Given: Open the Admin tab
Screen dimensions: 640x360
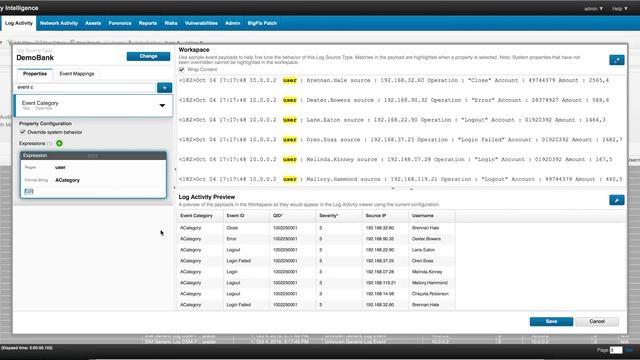Looking at the screenshot, I should (x=233, y=23).
